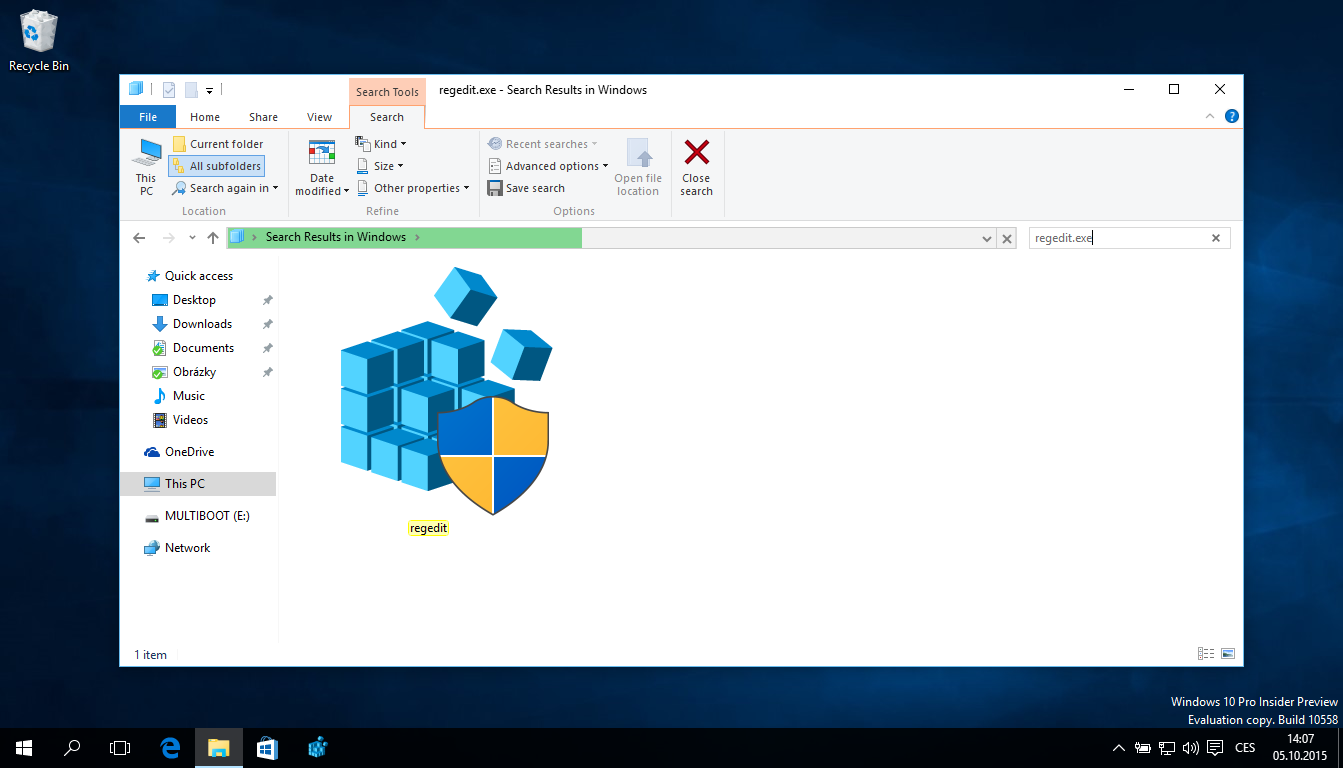Open Downloads folder in navigation pane
The height and width of the screenshot is (768, 1343).
pos(202,324)
